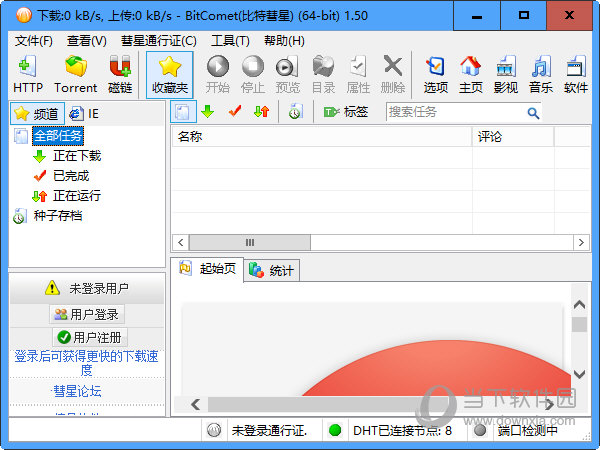This screenshot has height=450, width=600.
Task: Open the 音乐 music channel
Action: 541,75
